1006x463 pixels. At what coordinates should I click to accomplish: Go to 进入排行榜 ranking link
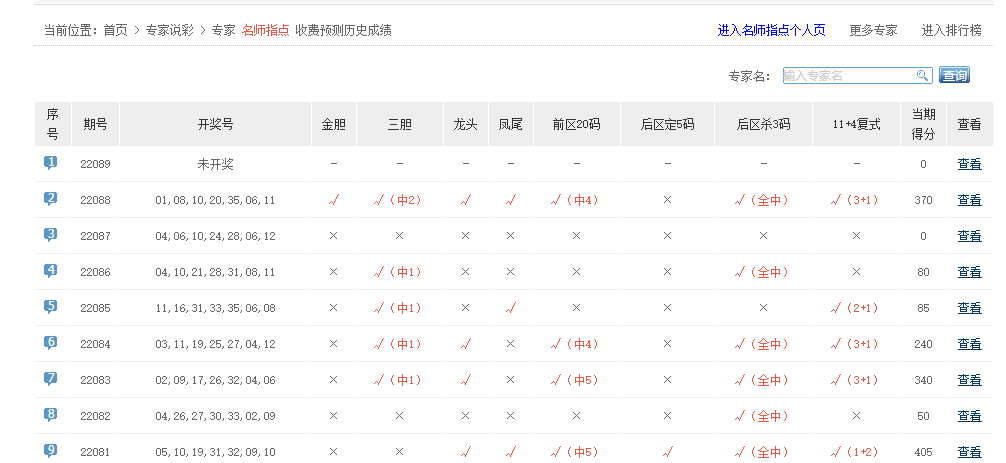pos(951,30)
